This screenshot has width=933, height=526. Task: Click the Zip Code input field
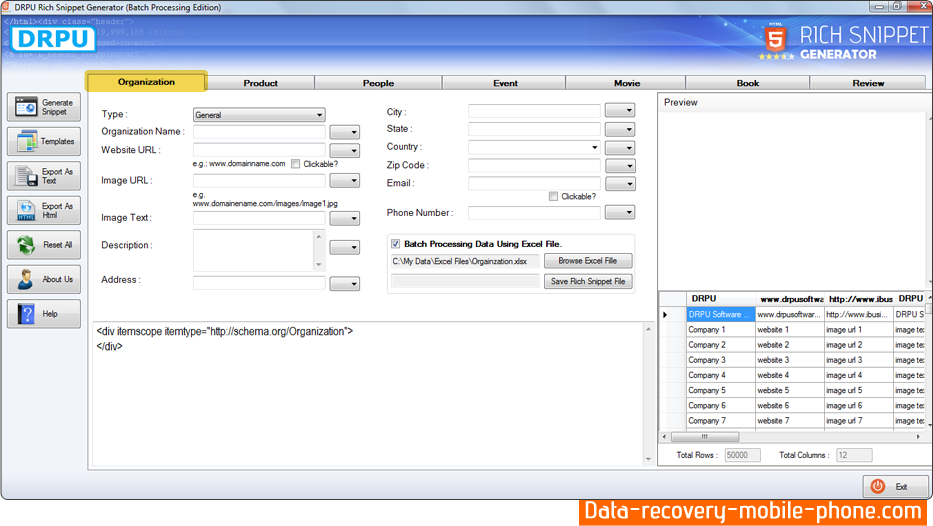[x=534, y=165]
